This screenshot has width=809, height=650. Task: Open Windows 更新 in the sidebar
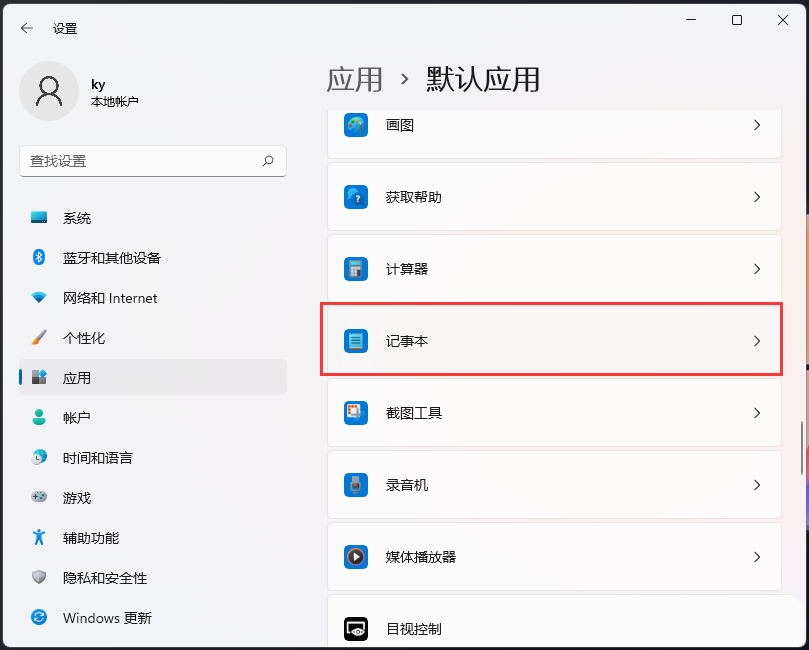point(106,618)
